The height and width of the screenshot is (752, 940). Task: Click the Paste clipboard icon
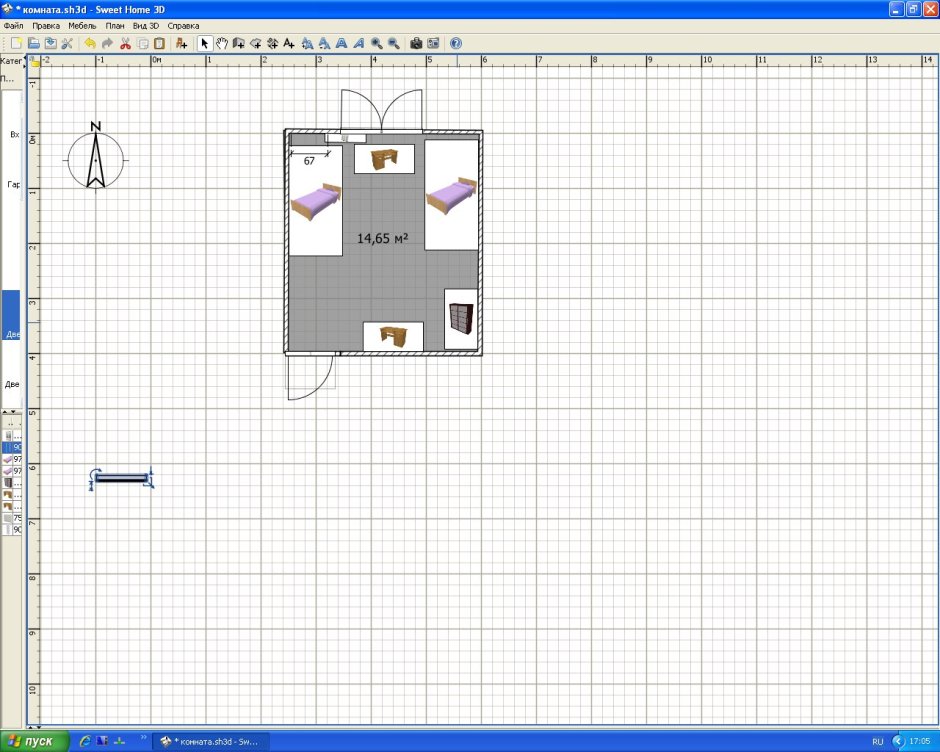pyautogui.click(x=159, y=43)
